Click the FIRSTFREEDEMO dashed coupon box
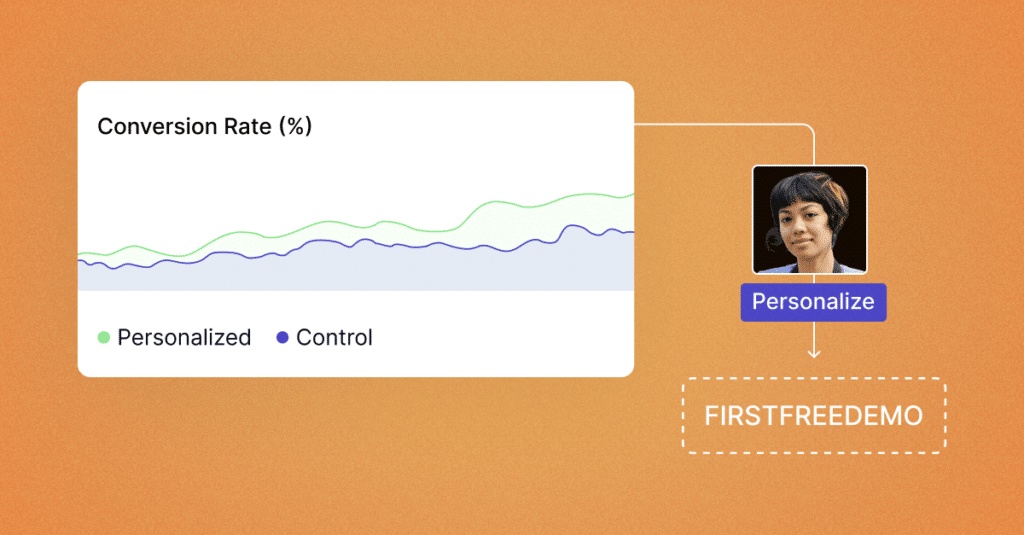1024x535 pixels. point(814,415)
